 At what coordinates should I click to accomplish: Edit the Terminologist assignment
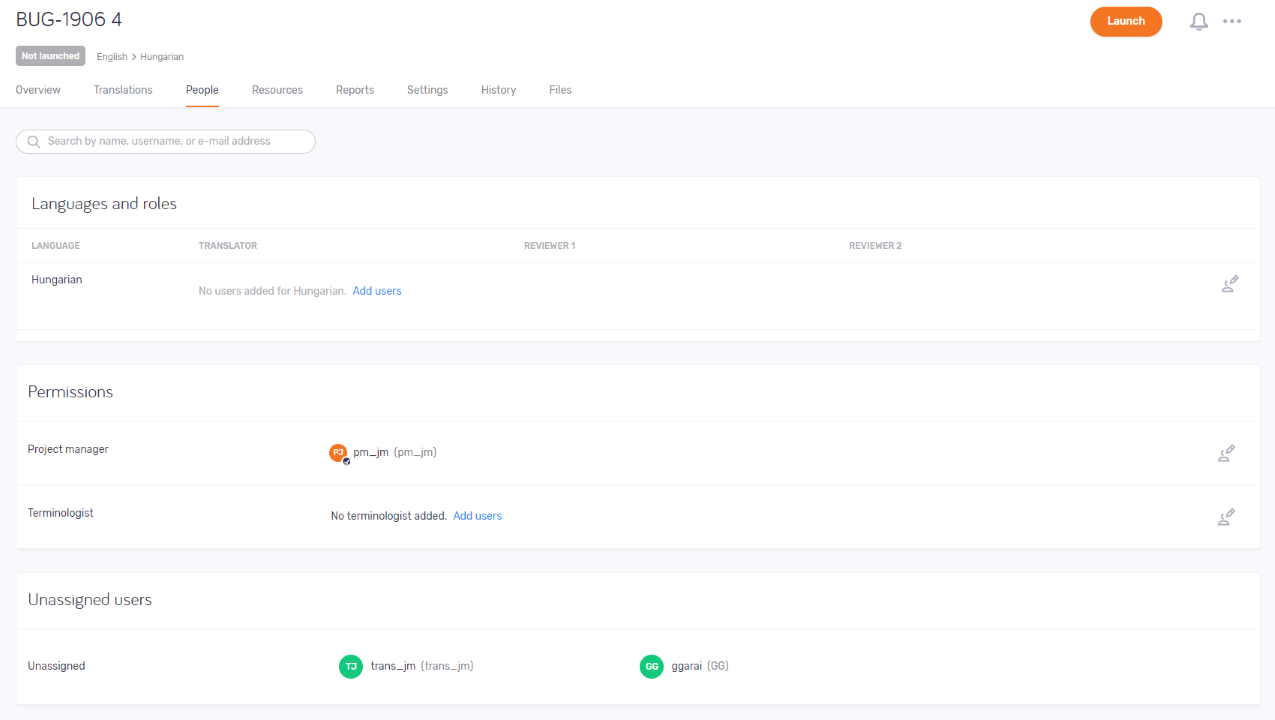click(1226, 517)
